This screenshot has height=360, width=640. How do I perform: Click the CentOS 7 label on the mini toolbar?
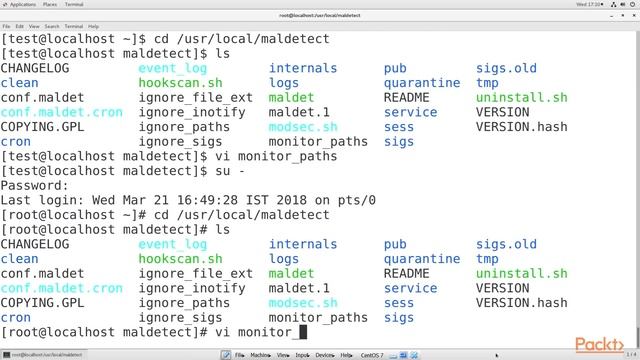(372, 356)
